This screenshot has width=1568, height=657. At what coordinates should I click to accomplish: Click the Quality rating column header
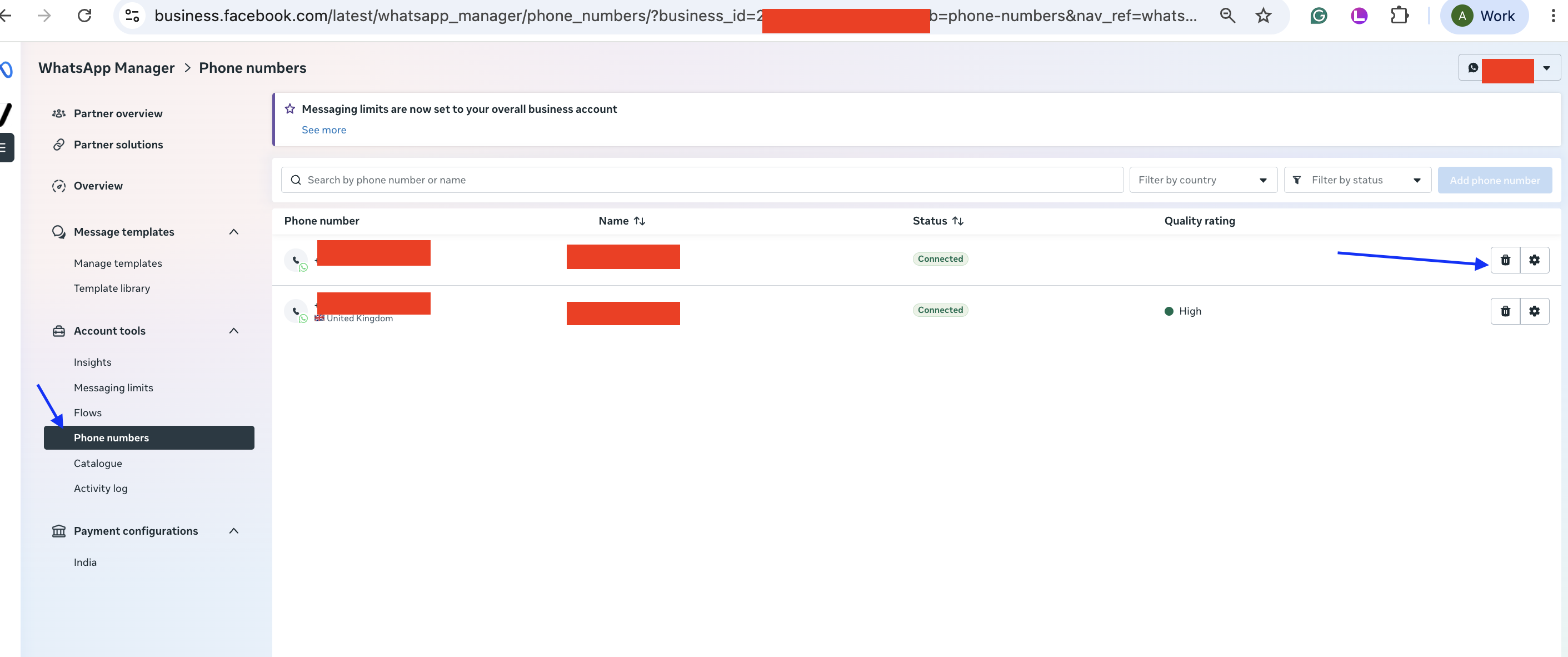click(1199, 221)
